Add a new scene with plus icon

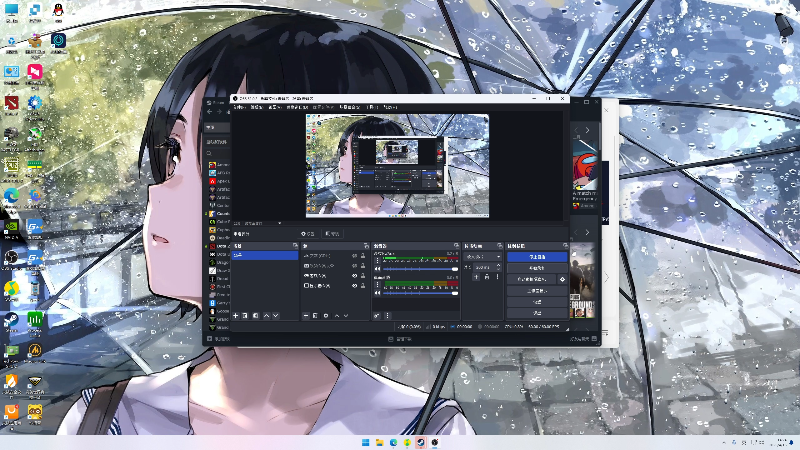pyautogui.click(x=236, y=316)
